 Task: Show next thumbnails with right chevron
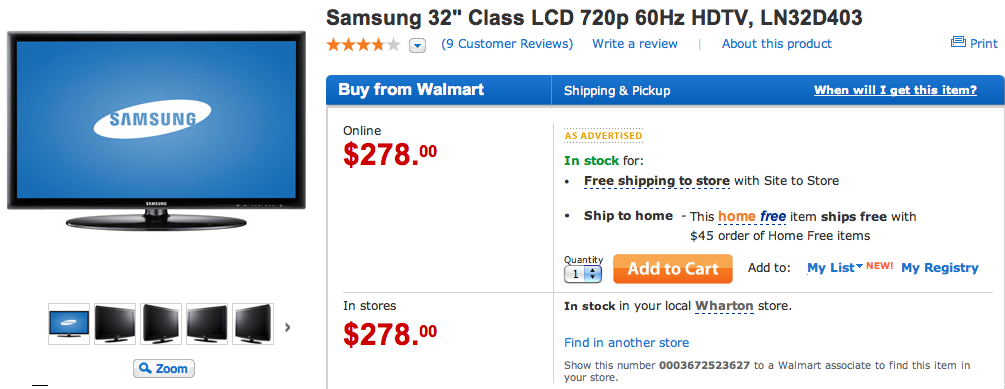click(287, 327)
